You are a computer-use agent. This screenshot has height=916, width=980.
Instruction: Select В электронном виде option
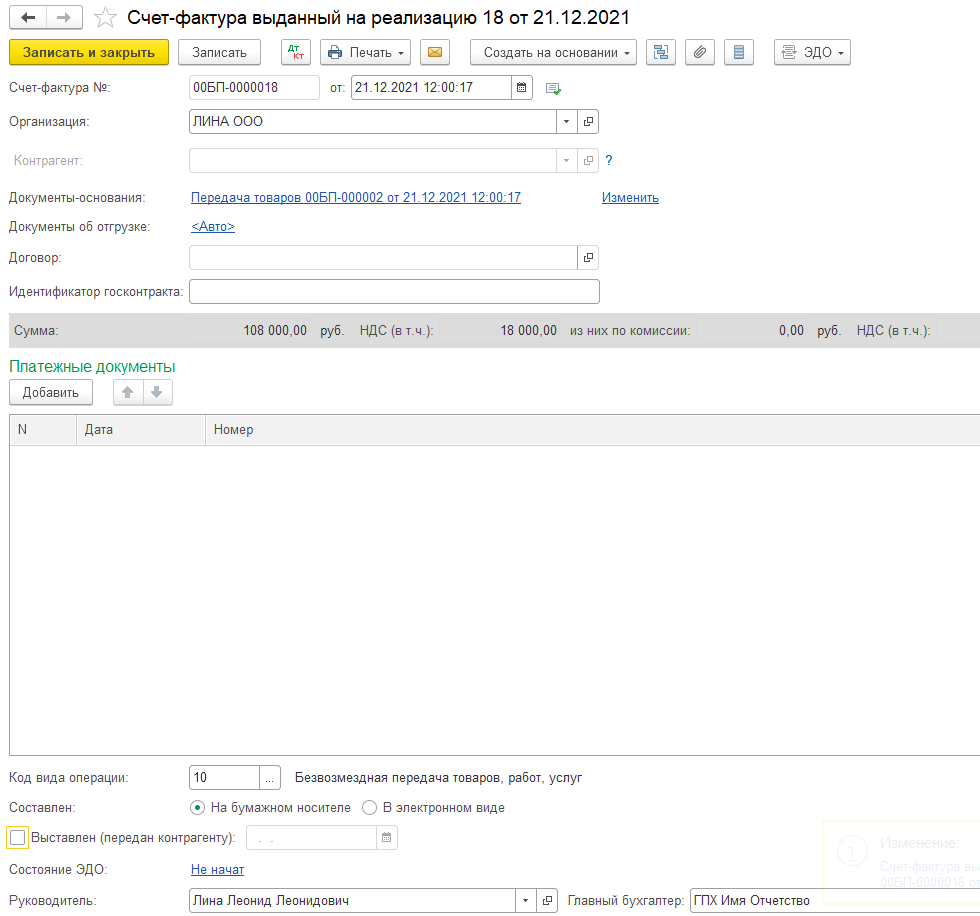369,808
